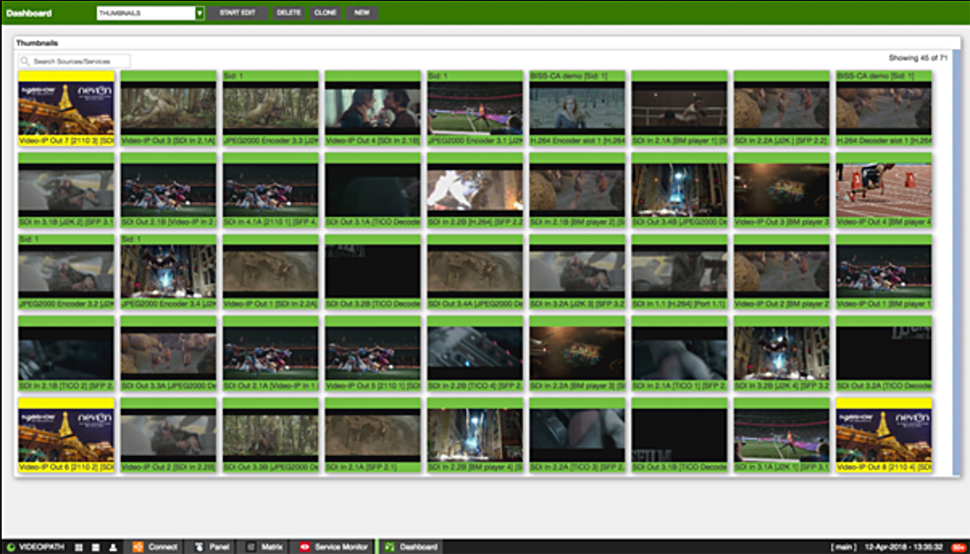This screenshot has height=554, width=970.
Task: Open the H.264 Decoder slot 1 thumbnail
Action: [x=884, y=108]
